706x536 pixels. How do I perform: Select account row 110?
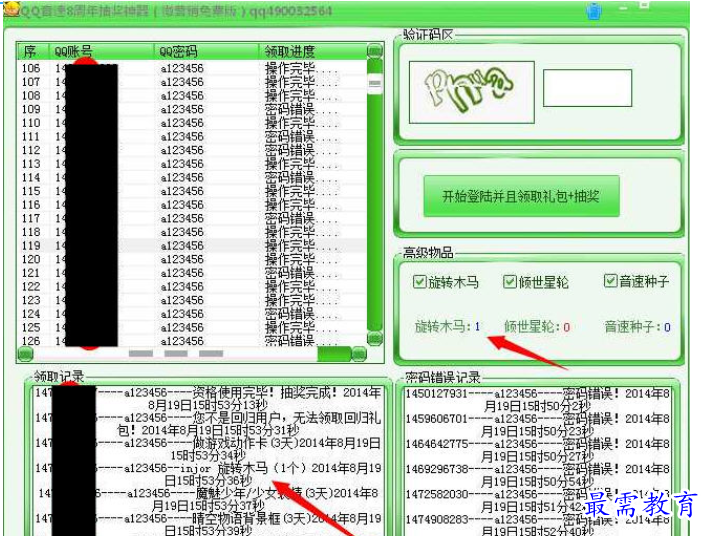click(192, 123)
